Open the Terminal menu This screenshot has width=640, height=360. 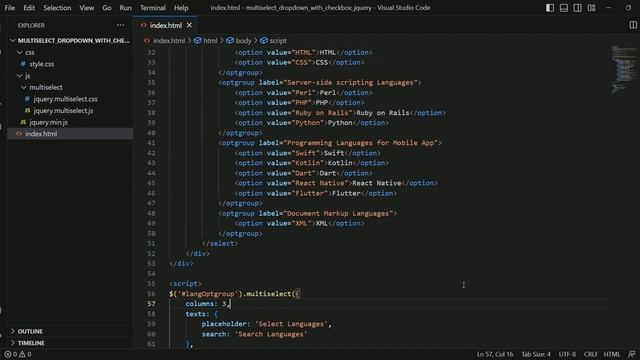click(x=153, y=8)
